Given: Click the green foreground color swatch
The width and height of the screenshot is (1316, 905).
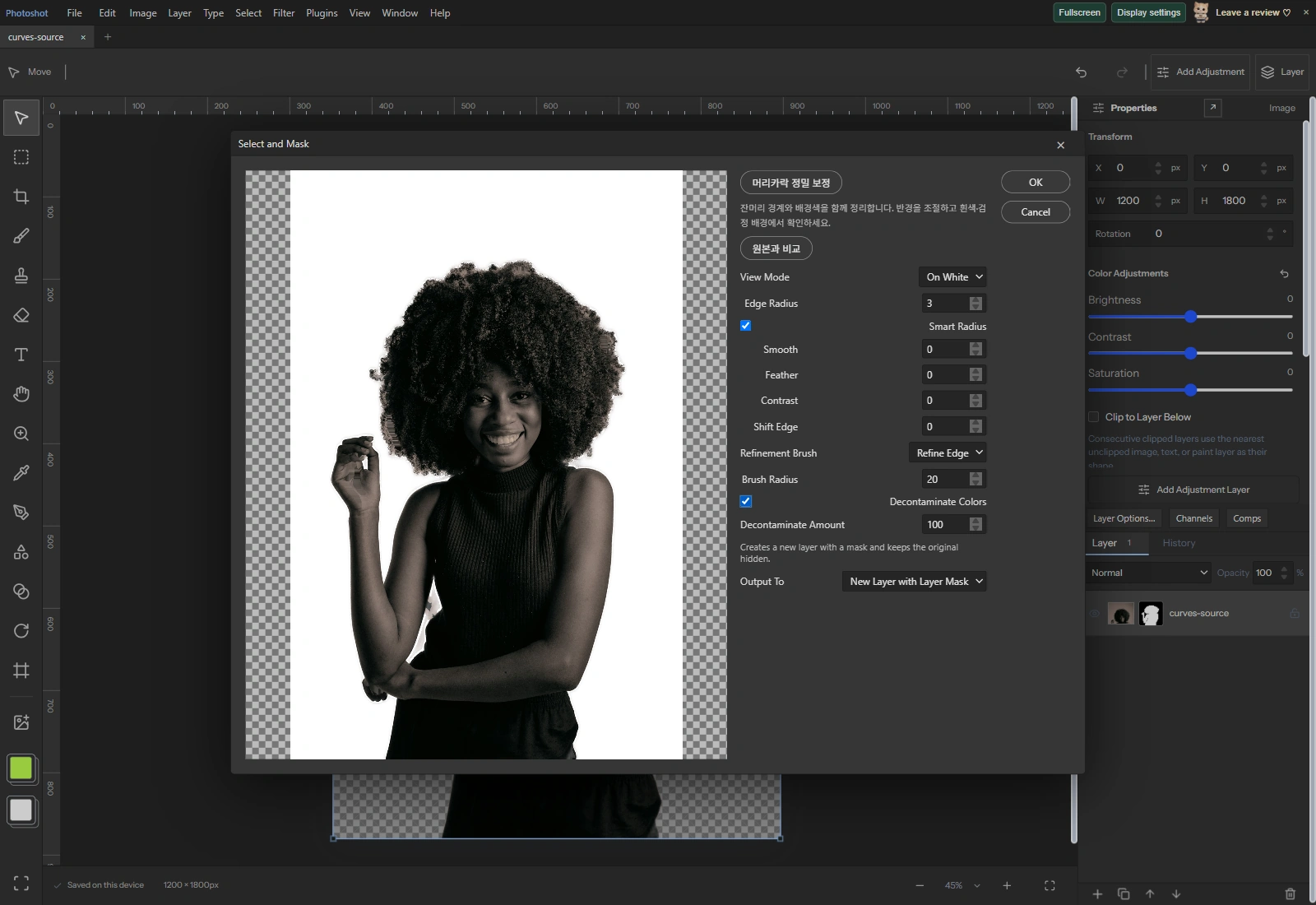Looking at the screenshot, I should coord(21,768).
